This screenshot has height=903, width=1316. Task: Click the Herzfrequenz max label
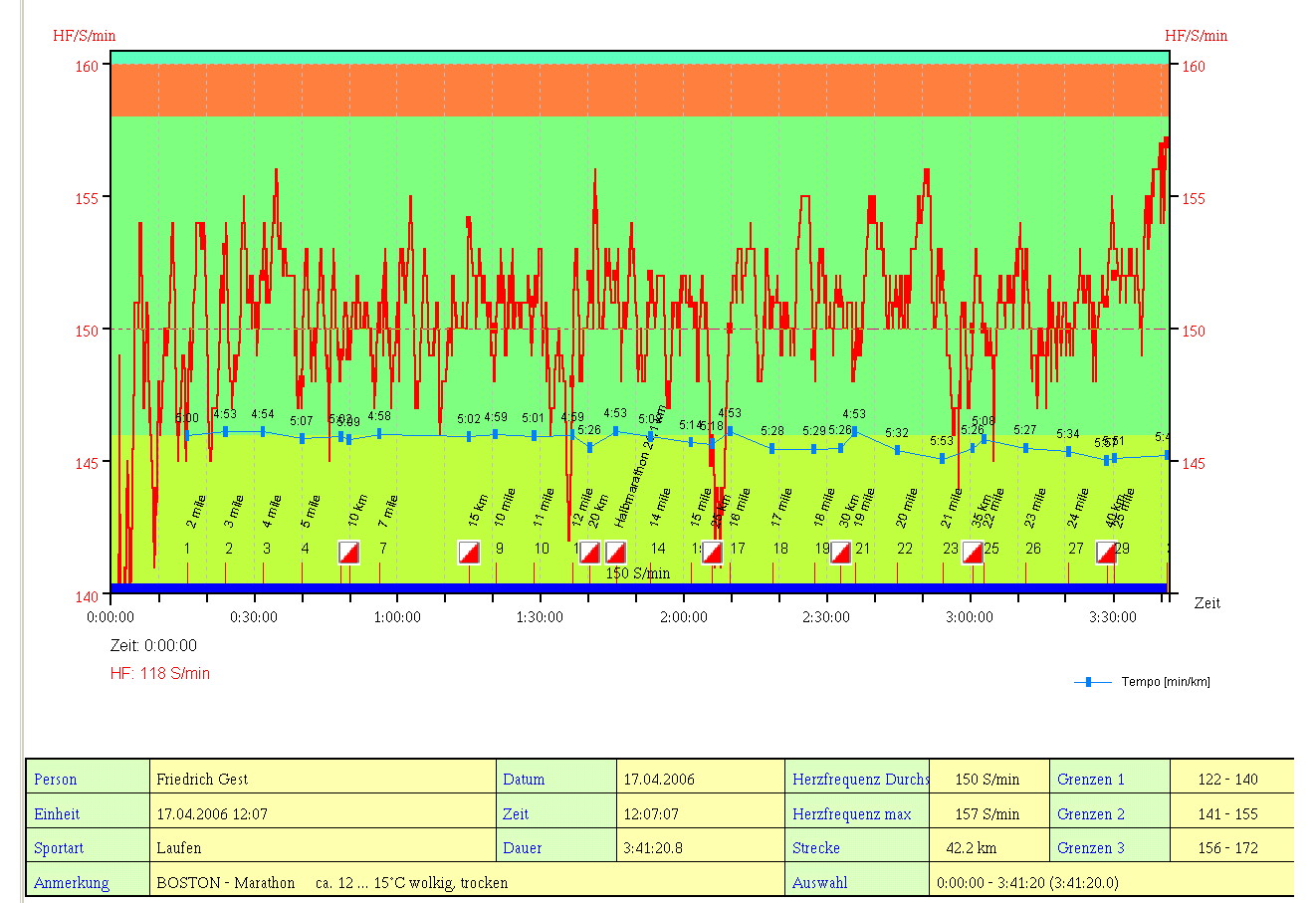coord(852,813)
